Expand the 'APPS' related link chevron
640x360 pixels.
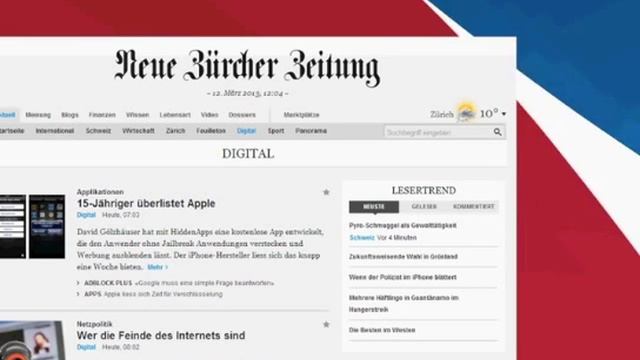click(78, 294)
